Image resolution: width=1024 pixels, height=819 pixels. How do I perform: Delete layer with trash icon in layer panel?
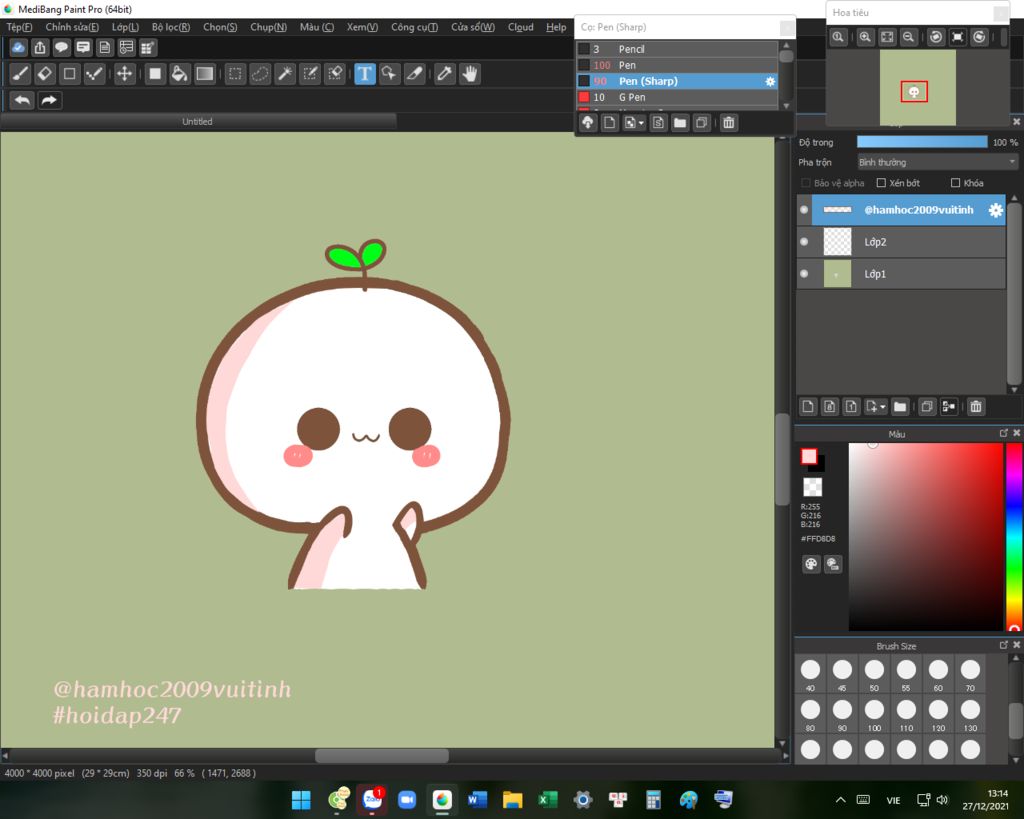coord(976,407)
